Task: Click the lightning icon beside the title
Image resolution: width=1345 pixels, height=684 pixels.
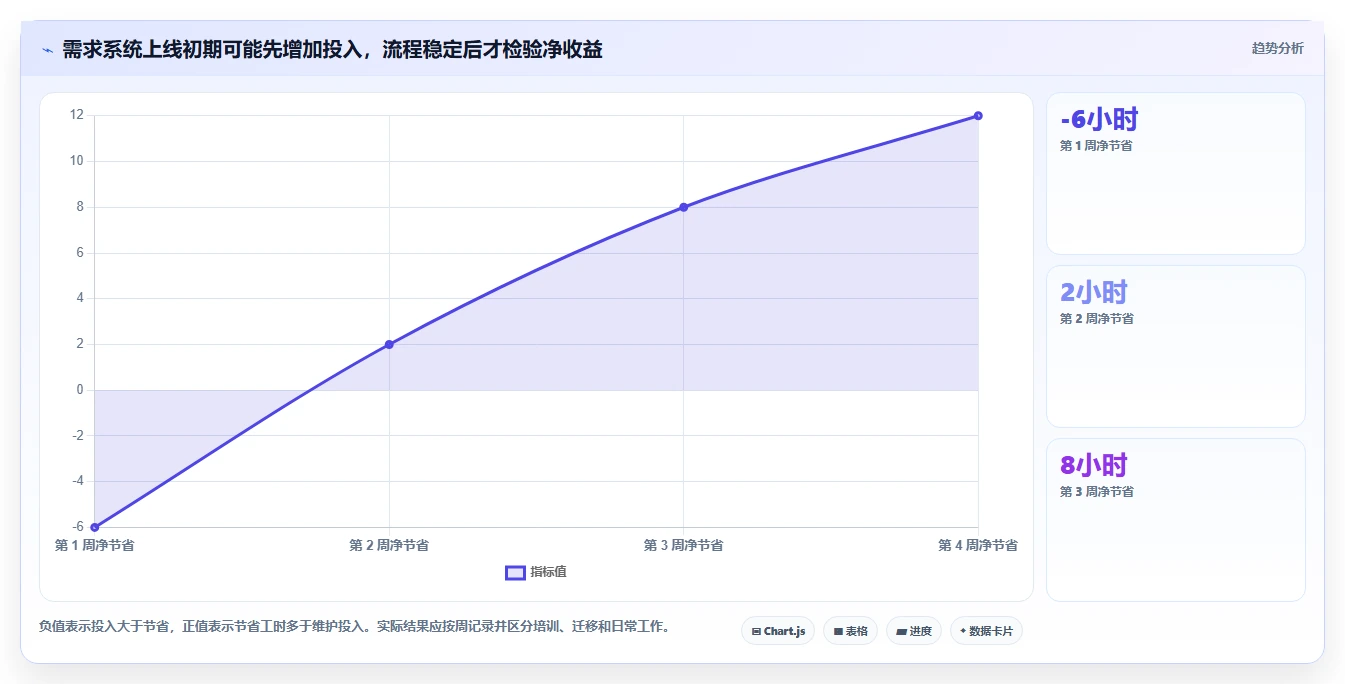Action: tap(47, 49)
